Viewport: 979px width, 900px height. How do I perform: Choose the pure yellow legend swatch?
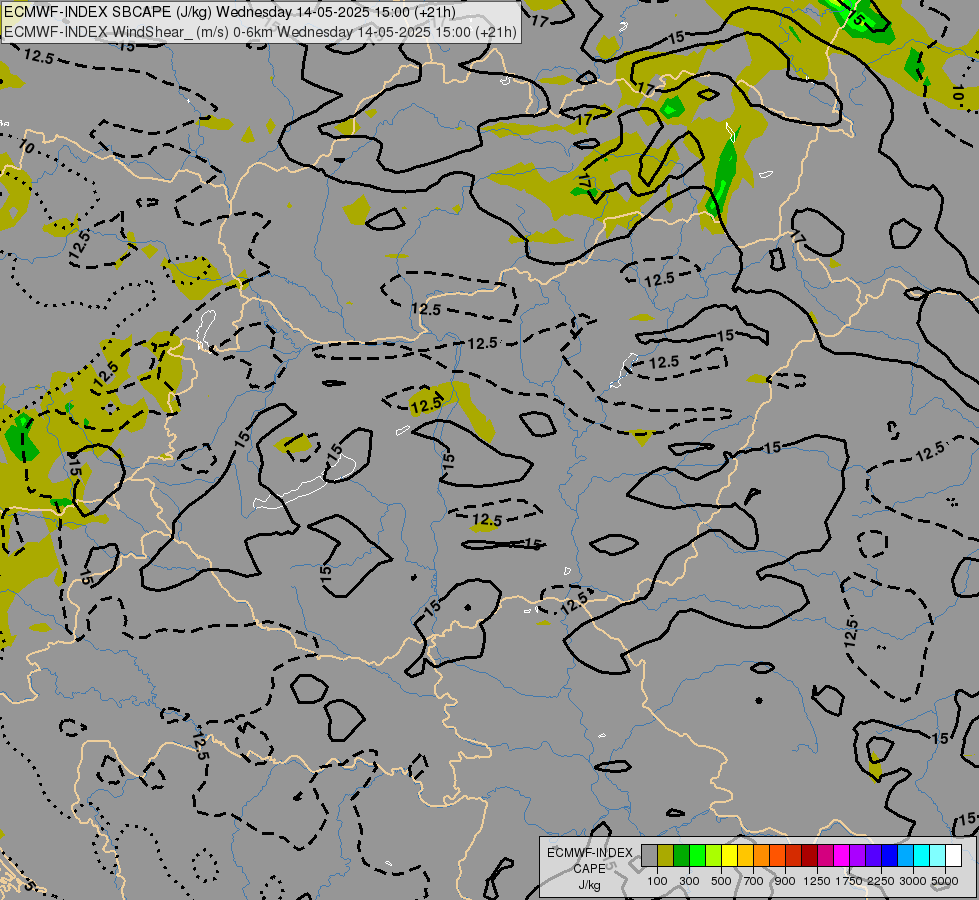point(729,855)
